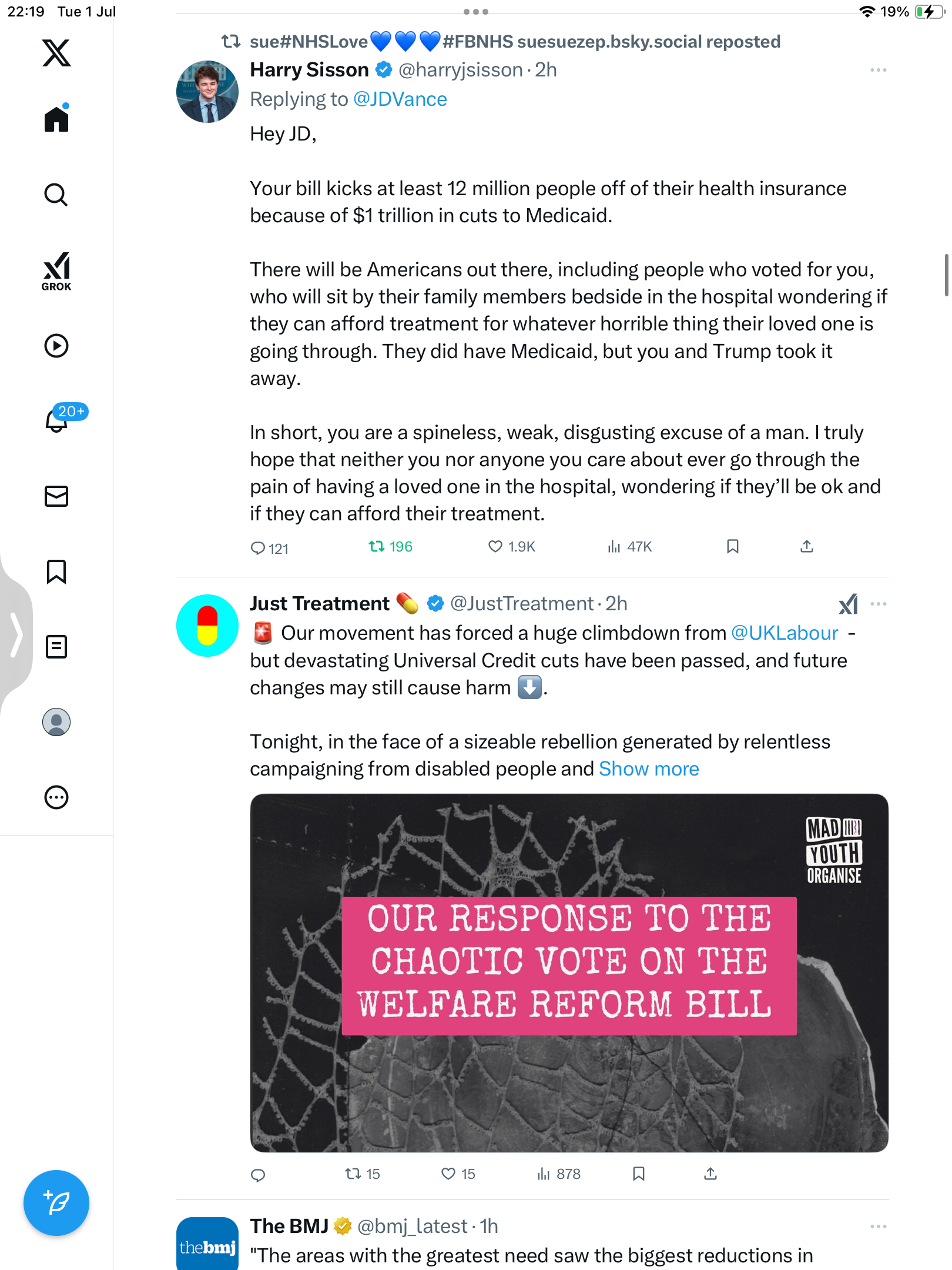This screenshot has width=952, height=1270.
Task: Click Show more on Just Treatment post
Action: point(649,769)
